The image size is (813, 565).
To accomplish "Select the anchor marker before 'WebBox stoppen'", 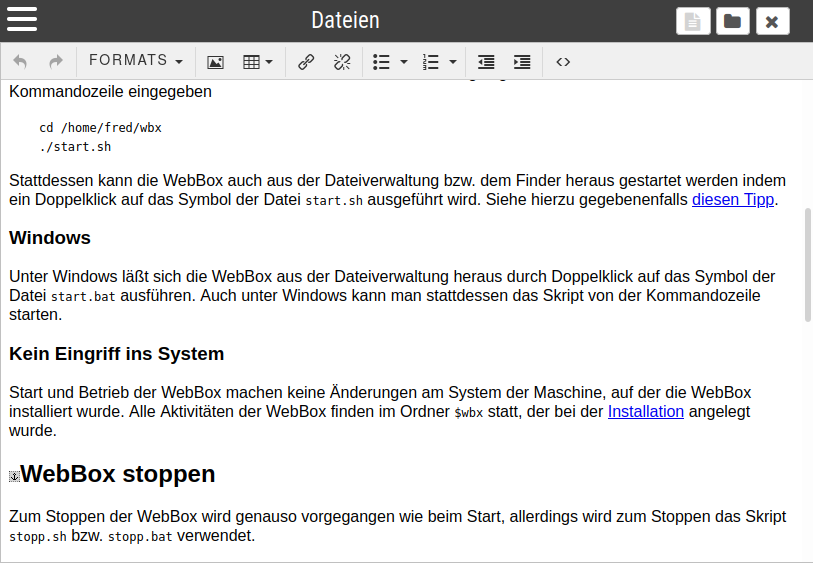I will tap(15, 476).
